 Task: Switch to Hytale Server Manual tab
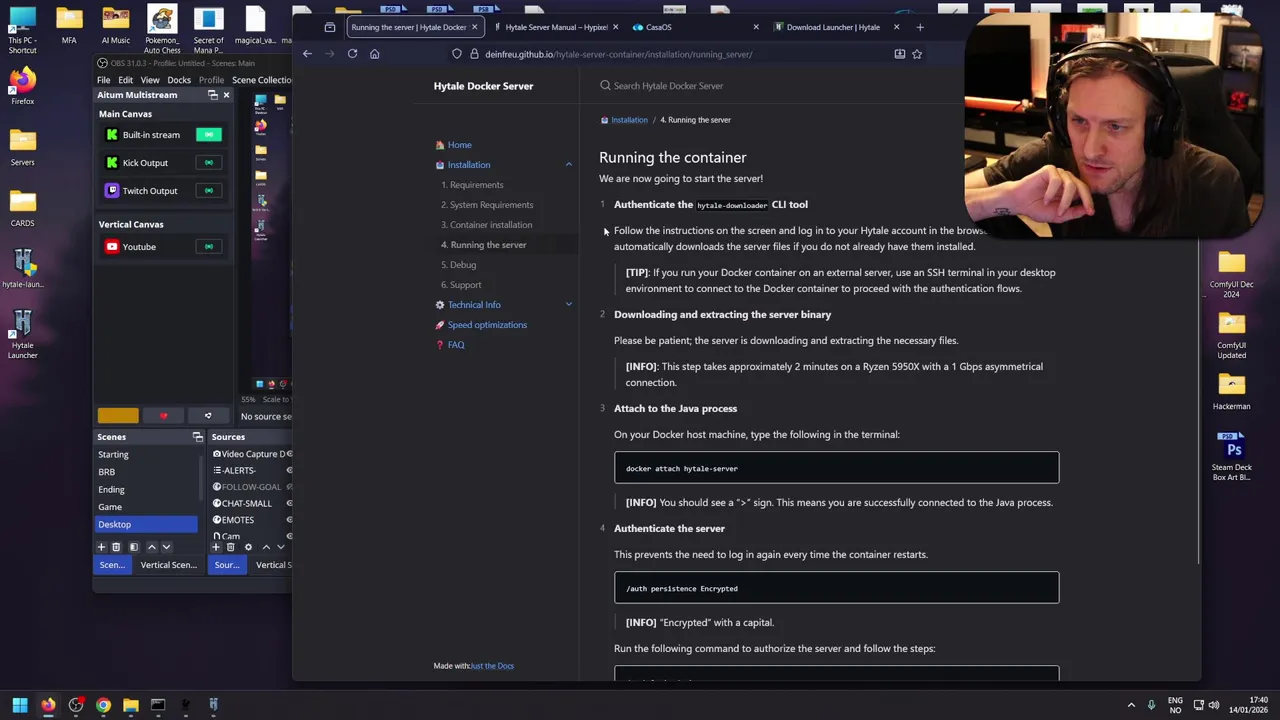[x=556, y=27]
